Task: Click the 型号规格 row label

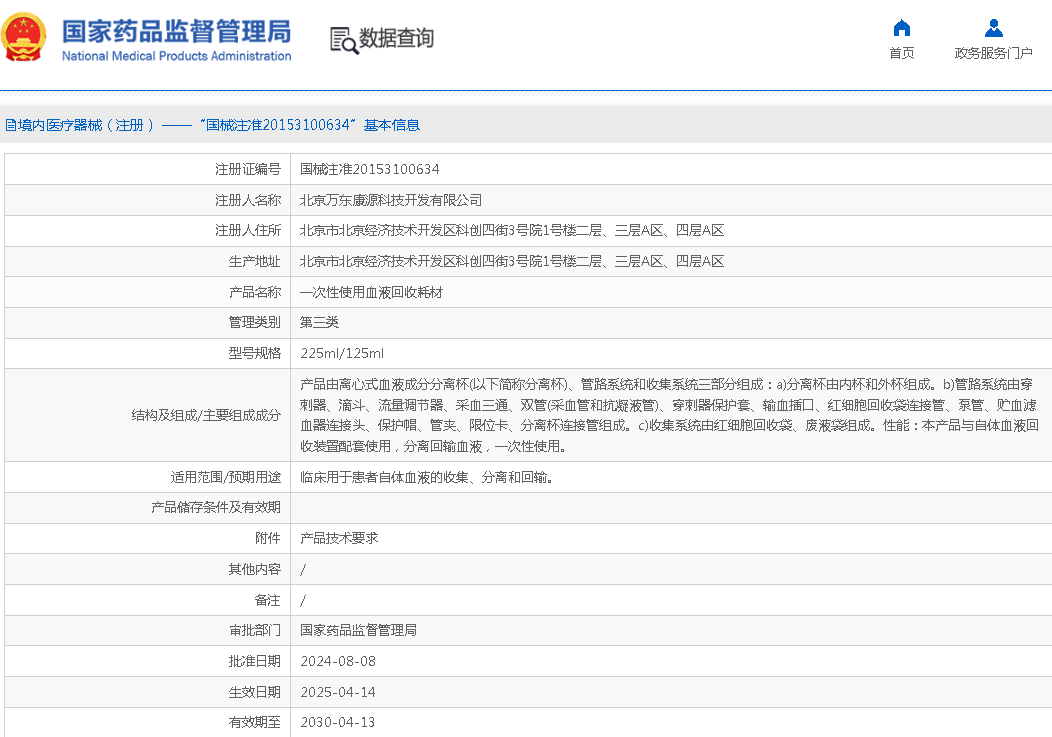Action: pyautogui.click(x=254, y=353)
